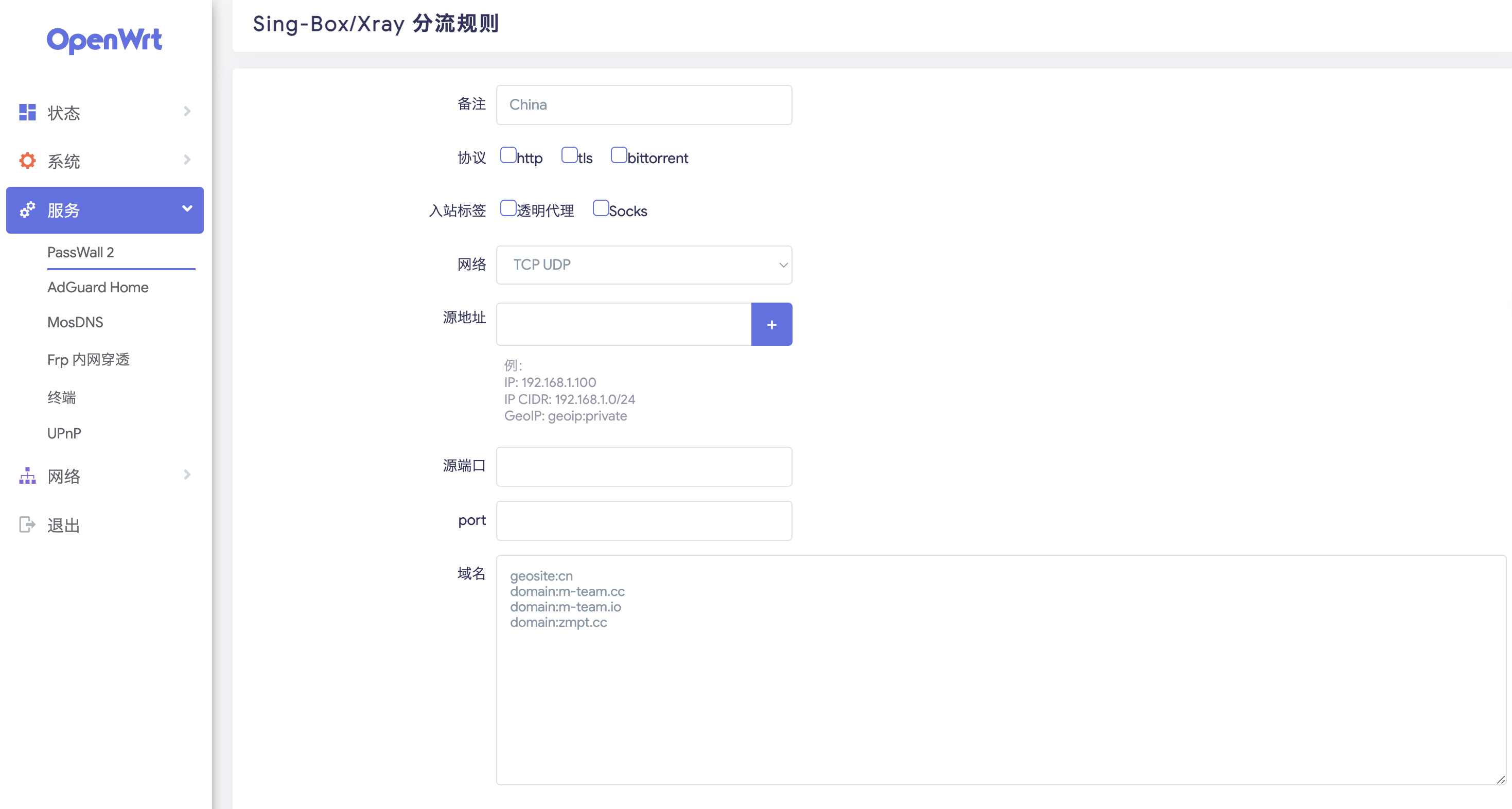Click the network topology icon
This screenshot has width=1512, height=809.
27,476
